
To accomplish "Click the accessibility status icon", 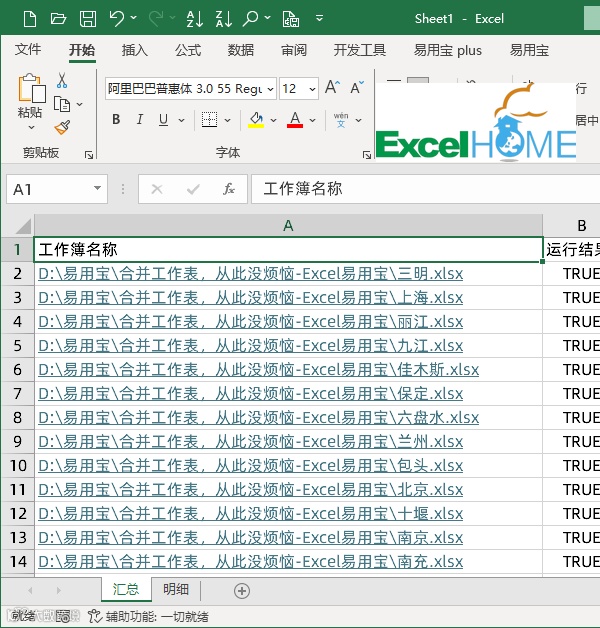I will 95,616.
